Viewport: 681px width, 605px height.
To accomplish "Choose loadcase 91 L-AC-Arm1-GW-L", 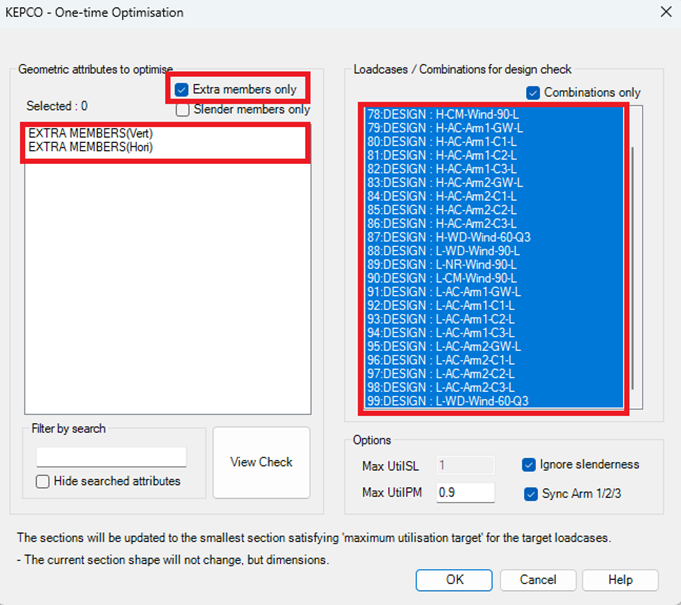I will pos(443,291).
